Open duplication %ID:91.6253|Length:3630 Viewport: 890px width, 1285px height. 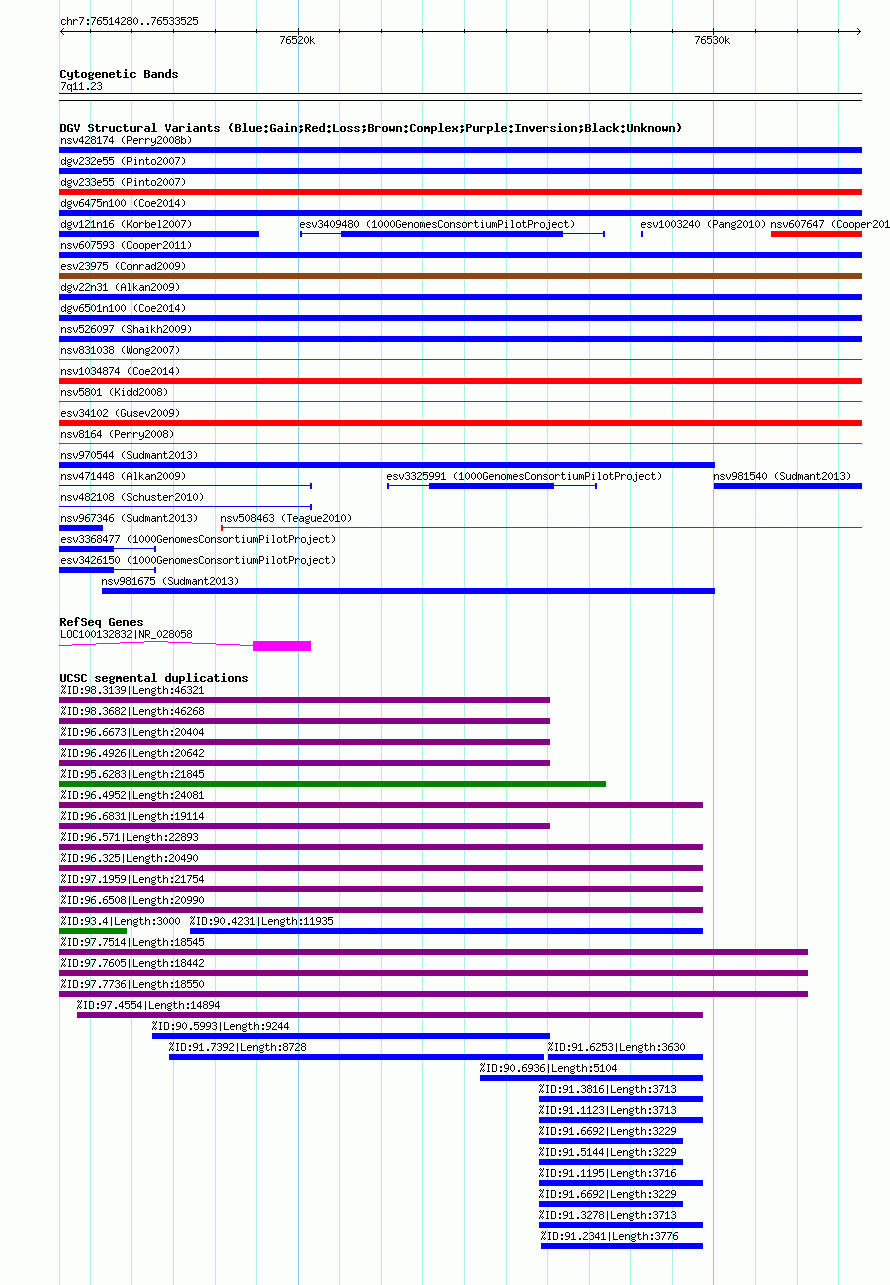coord(617,1047)
